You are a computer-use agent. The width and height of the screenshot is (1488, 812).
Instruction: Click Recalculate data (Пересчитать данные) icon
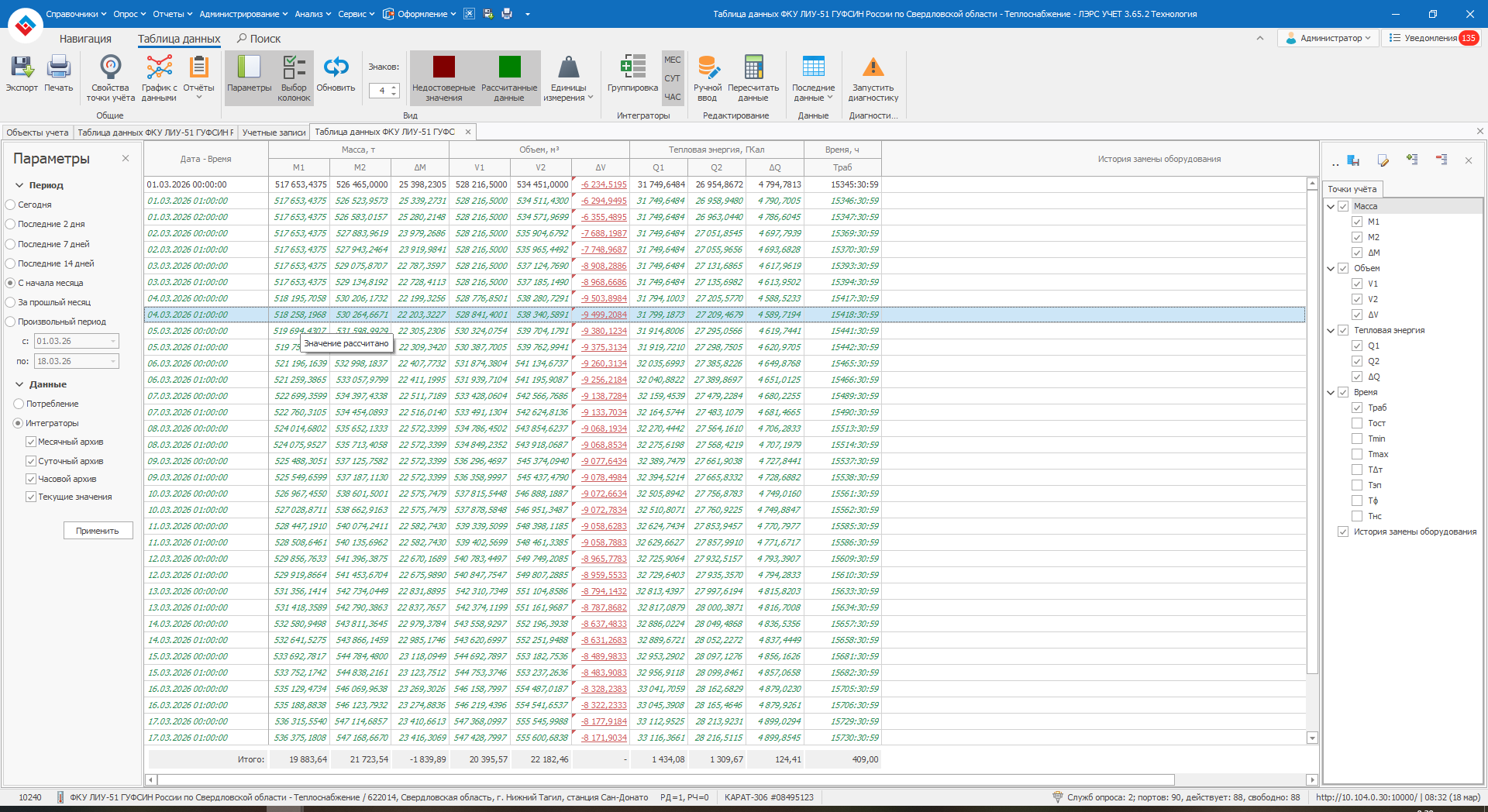pyautogui.click(x=753, y=68)
